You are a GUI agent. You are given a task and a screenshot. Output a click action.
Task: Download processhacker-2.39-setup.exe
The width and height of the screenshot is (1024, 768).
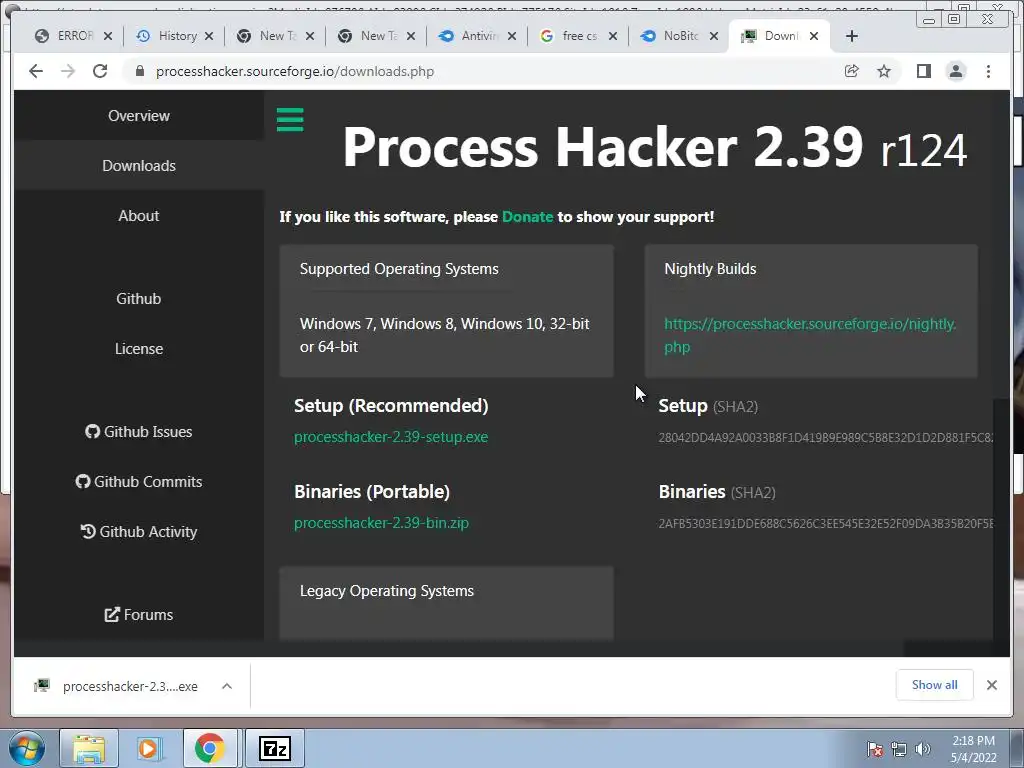(x=391, y=437)
